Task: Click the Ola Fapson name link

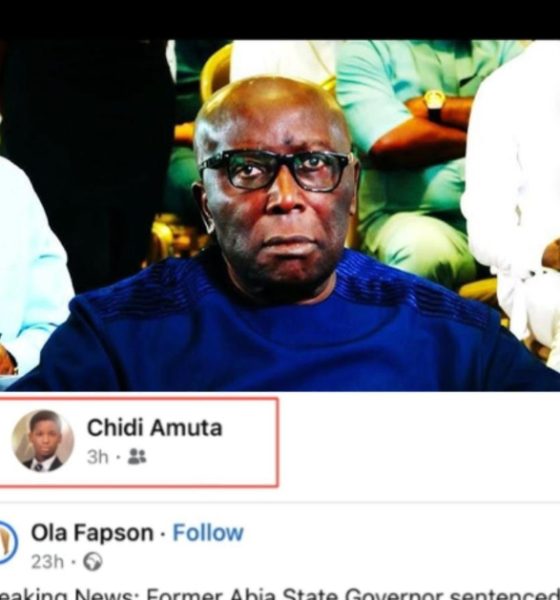Action: tap(92, 533)
